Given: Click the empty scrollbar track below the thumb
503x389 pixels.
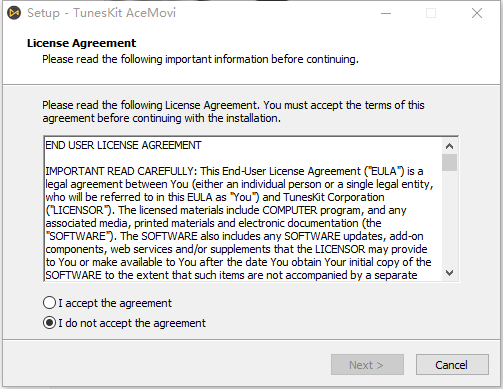Looking at the screenshot, I should coord(449,218).
